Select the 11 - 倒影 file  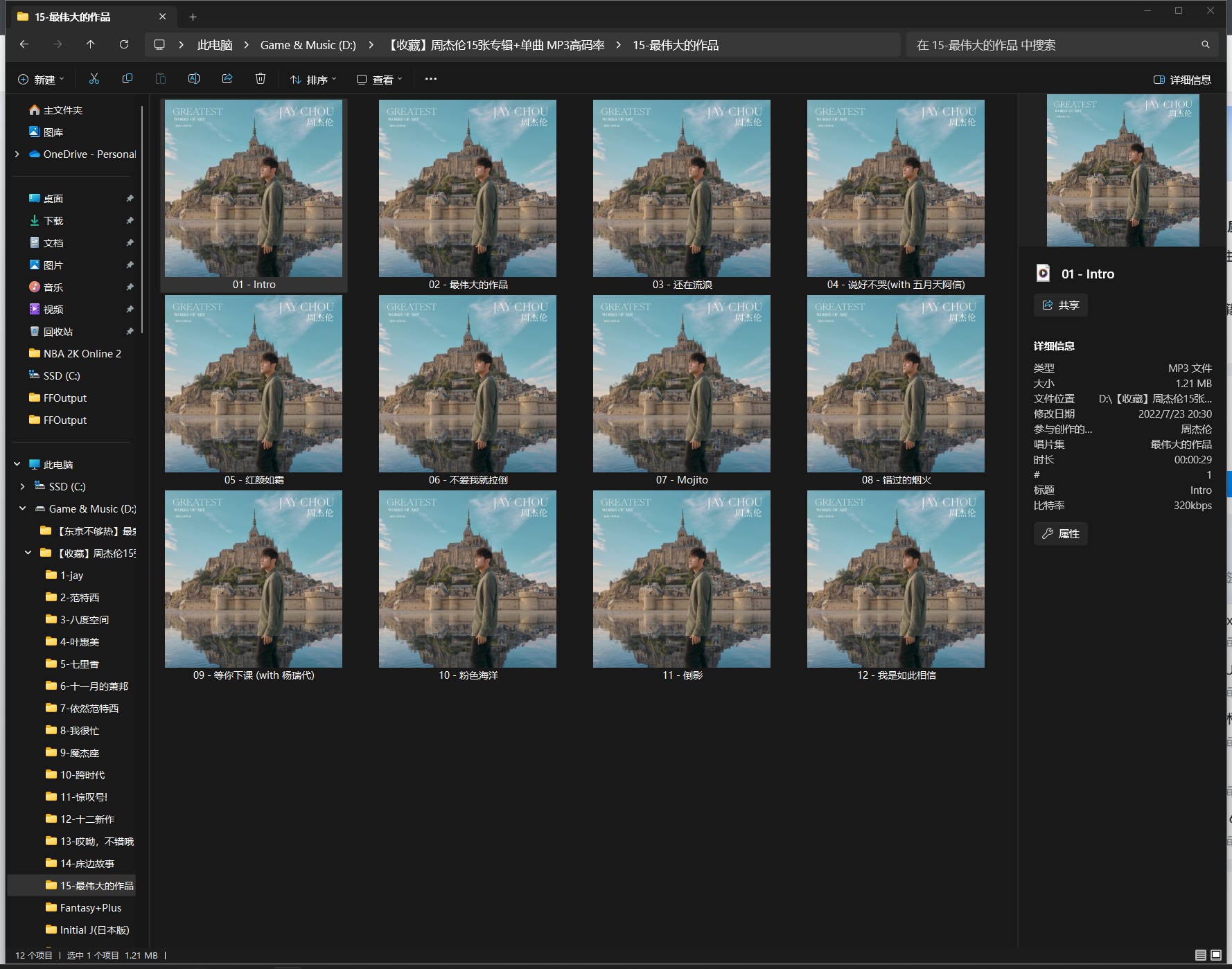point(682,586)
